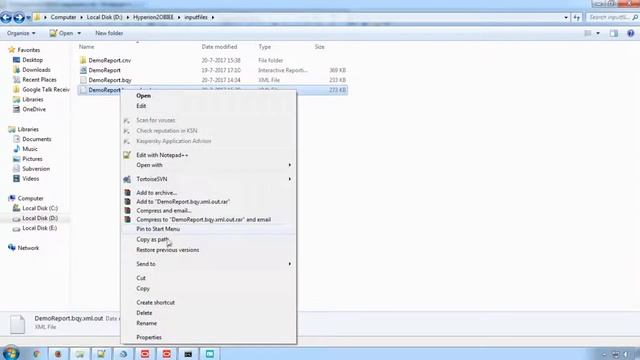The width and height of the screenshot is (640, 360).
Task: Select Restore previous versions
Action: tap(168, 250)
